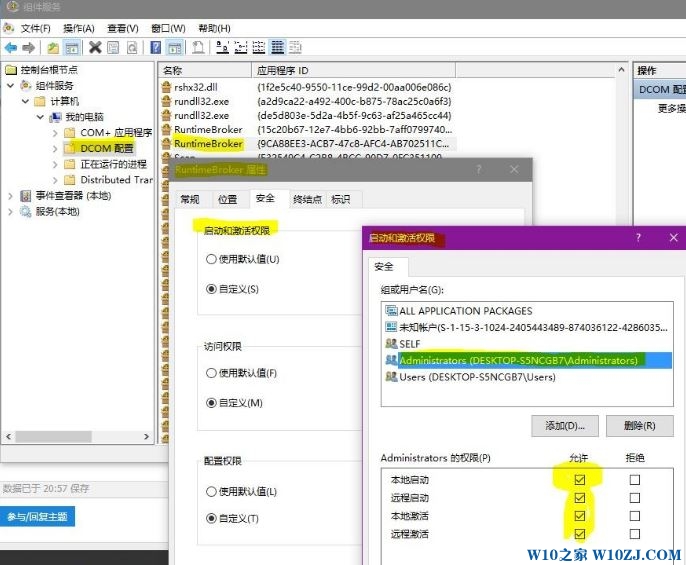
Task: Open the 帮助(H) menu
Action: [214, 28]
